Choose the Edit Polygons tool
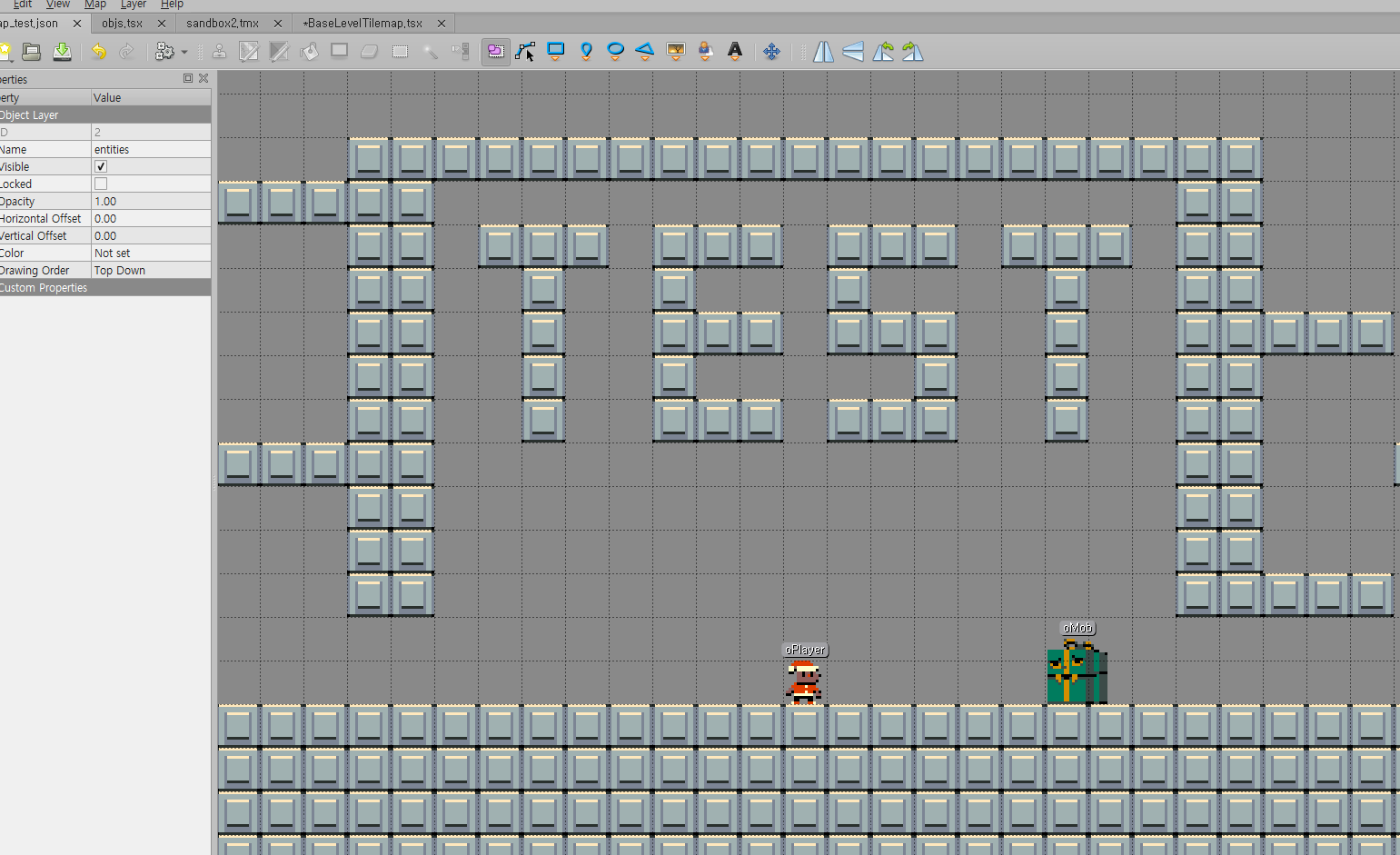1400x855 pixels. [525, 52]
